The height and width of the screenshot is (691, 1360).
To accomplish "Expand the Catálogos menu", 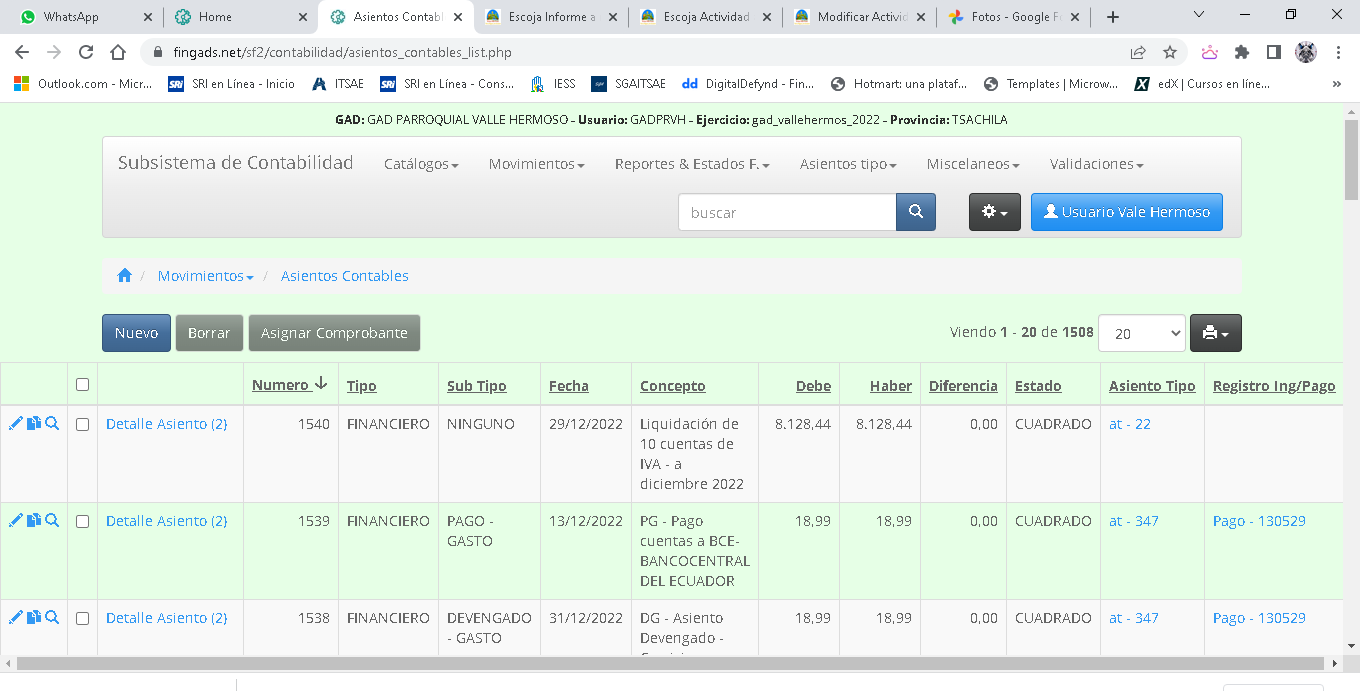I will click(421, 164).
